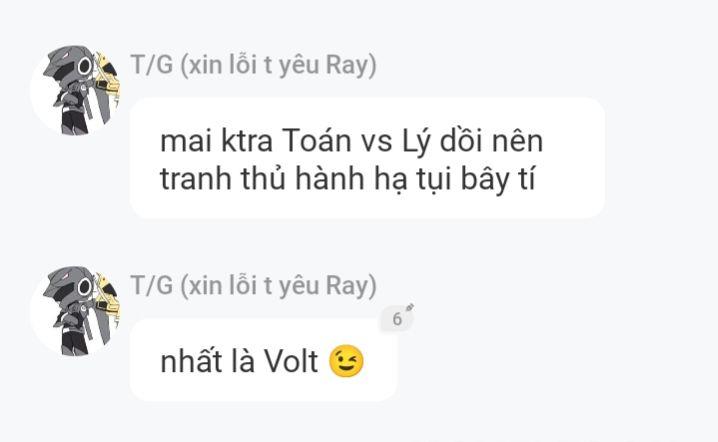
Task: Open the reaction badge showing 6
Action: tap(397, 319)
